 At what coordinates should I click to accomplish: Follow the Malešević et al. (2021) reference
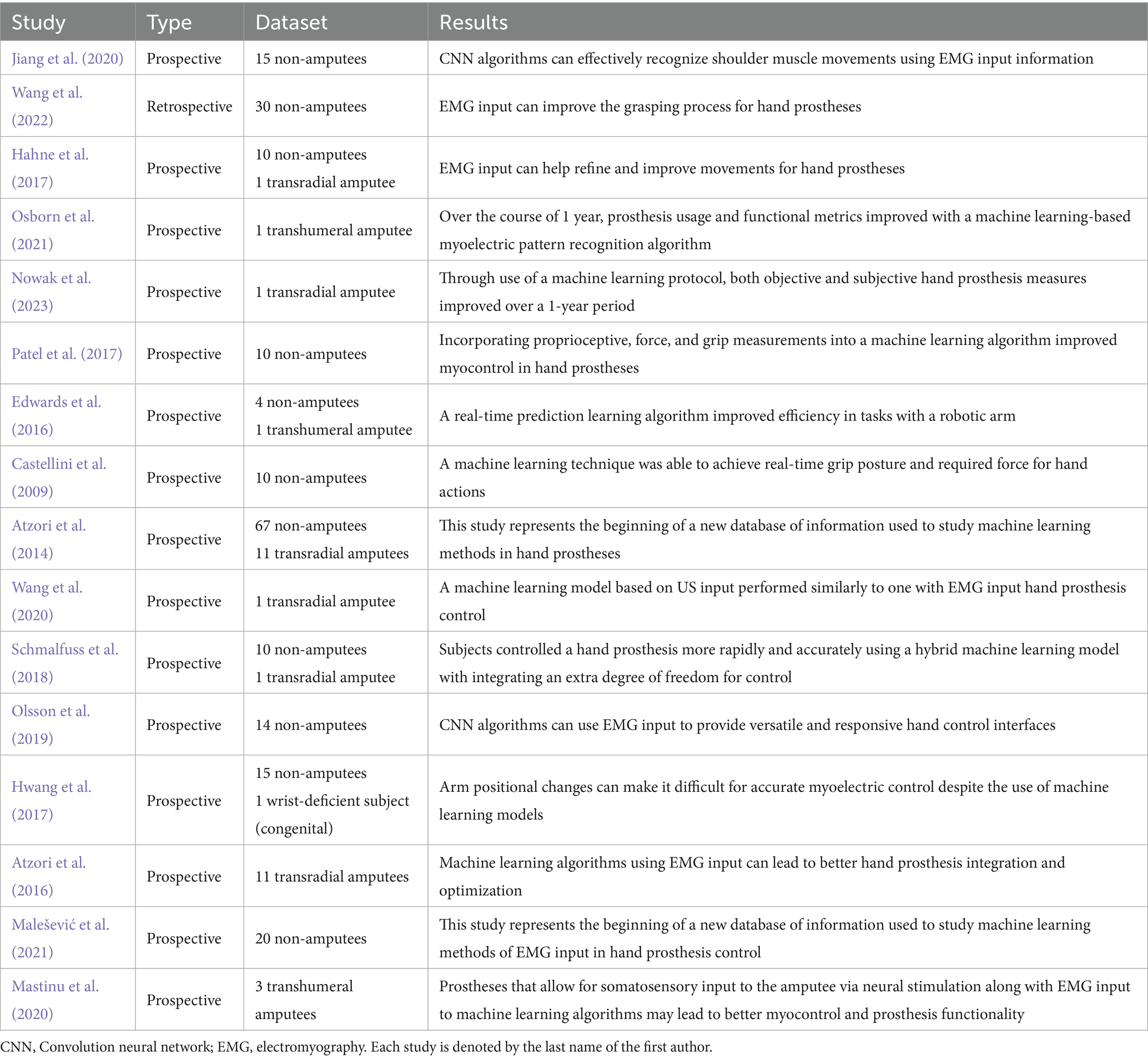60,925
